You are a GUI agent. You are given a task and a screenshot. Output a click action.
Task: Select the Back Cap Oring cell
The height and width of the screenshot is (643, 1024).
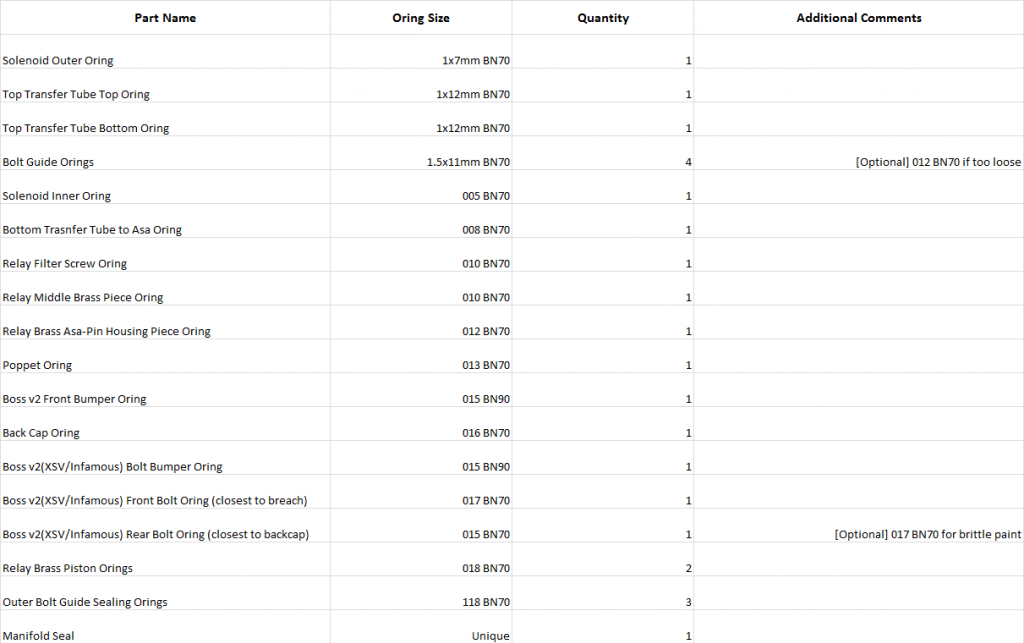coord(165,426)
